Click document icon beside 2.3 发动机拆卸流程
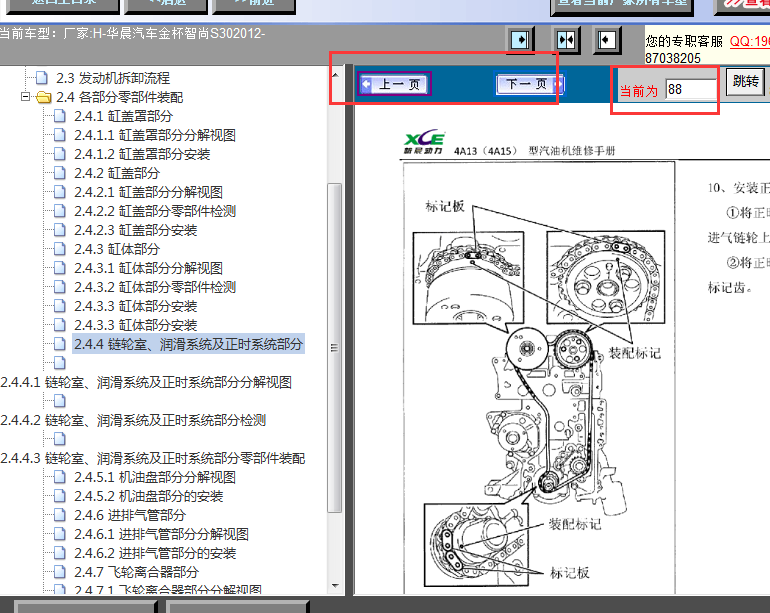Screen dimensions: 770x613 click(42, 78)
